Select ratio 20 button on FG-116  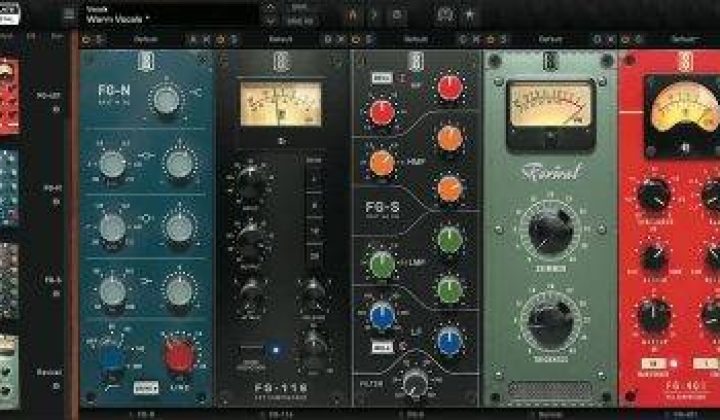315,257
